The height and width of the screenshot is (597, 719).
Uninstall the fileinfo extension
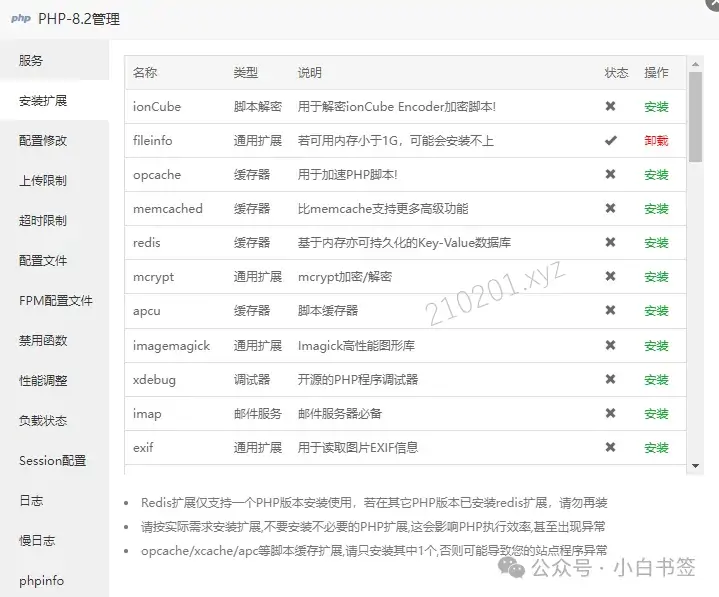coord(656,141)
